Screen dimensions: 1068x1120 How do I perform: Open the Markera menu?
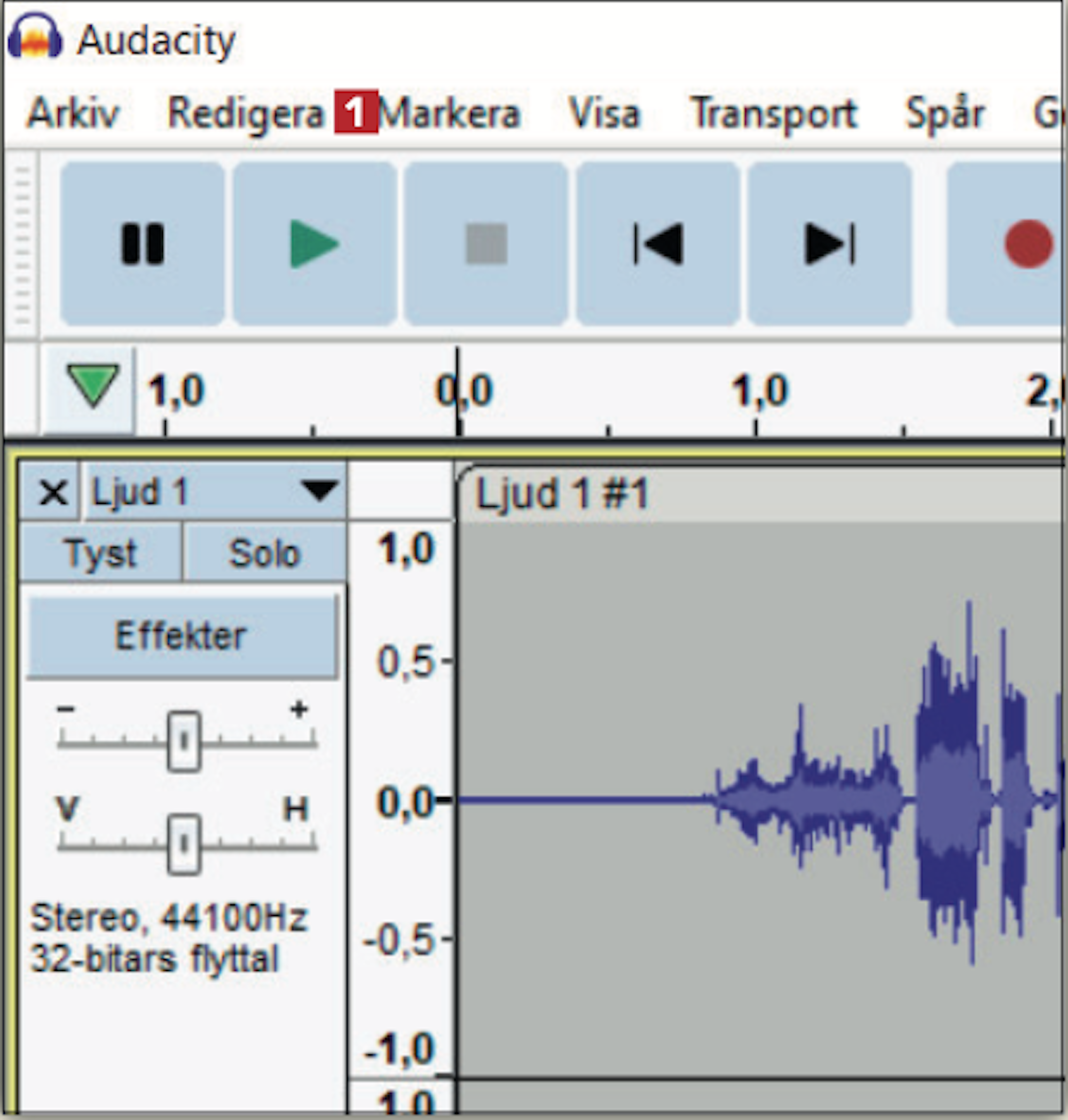point(450,113)
